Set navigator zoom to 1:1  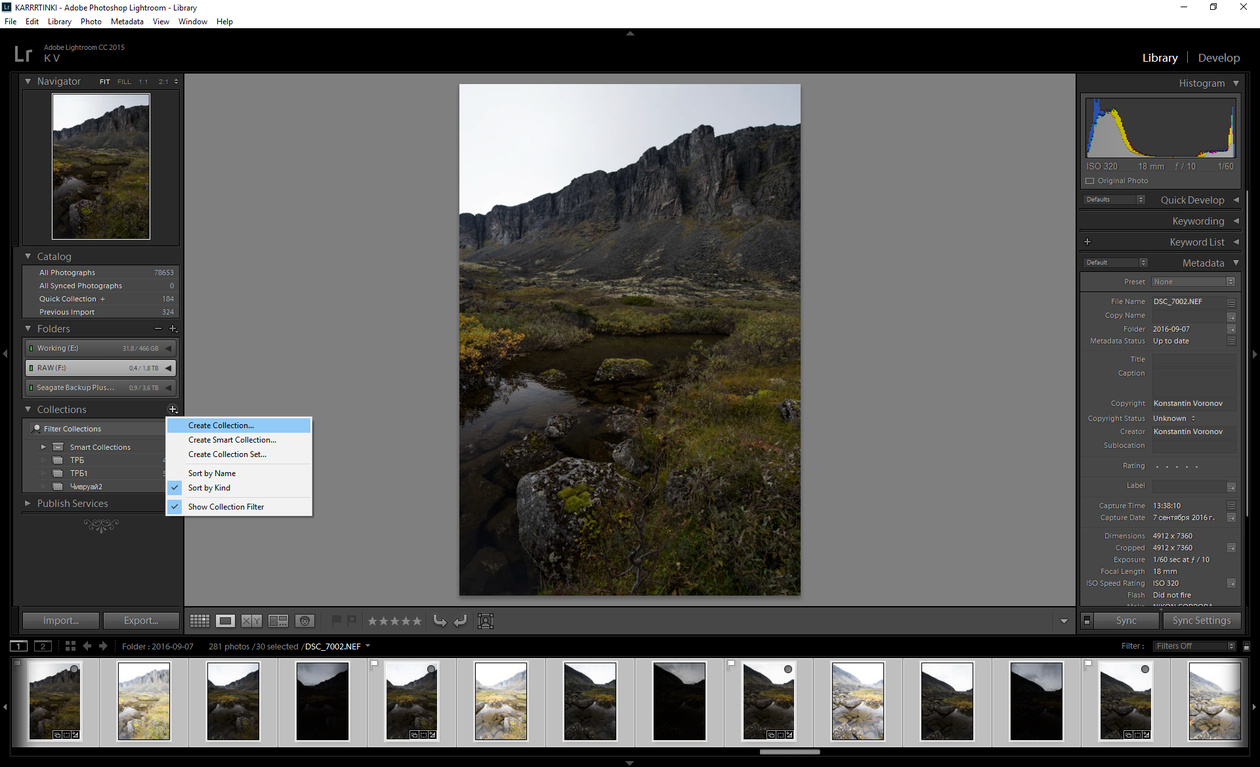click(x=143, y=82)
